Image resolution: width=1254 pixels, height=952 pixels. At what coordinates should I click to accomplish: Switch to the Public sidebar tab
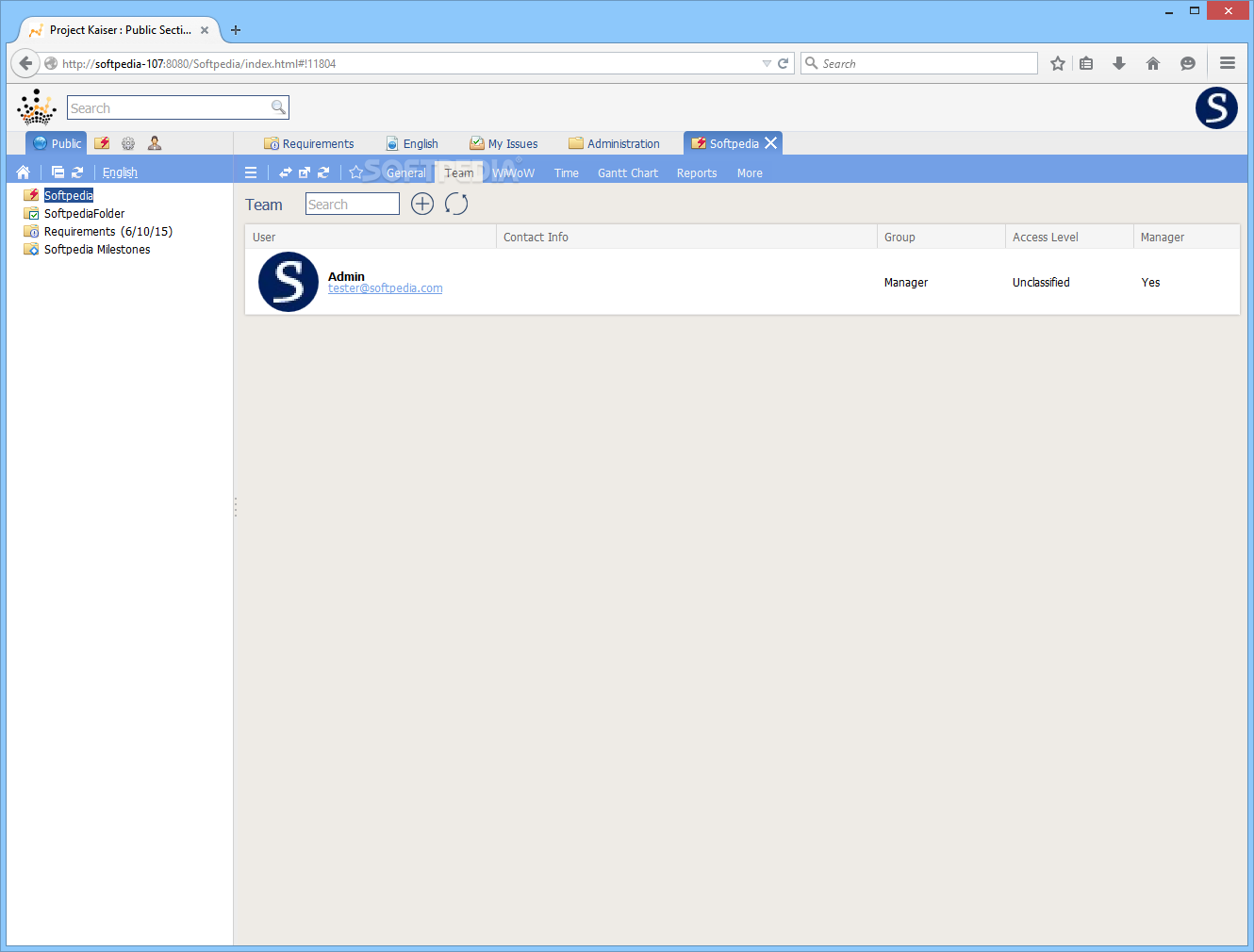point(57,143)
